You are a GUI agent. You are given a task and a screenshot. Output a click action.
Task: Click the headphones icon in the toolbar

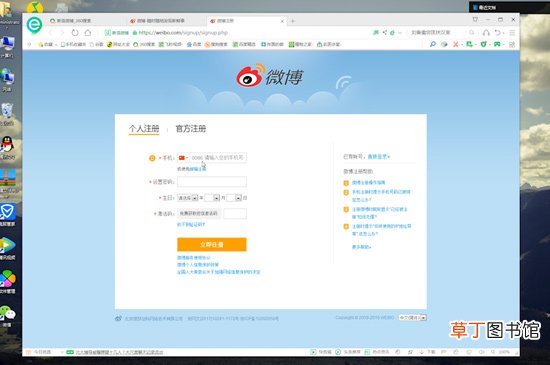486,33
